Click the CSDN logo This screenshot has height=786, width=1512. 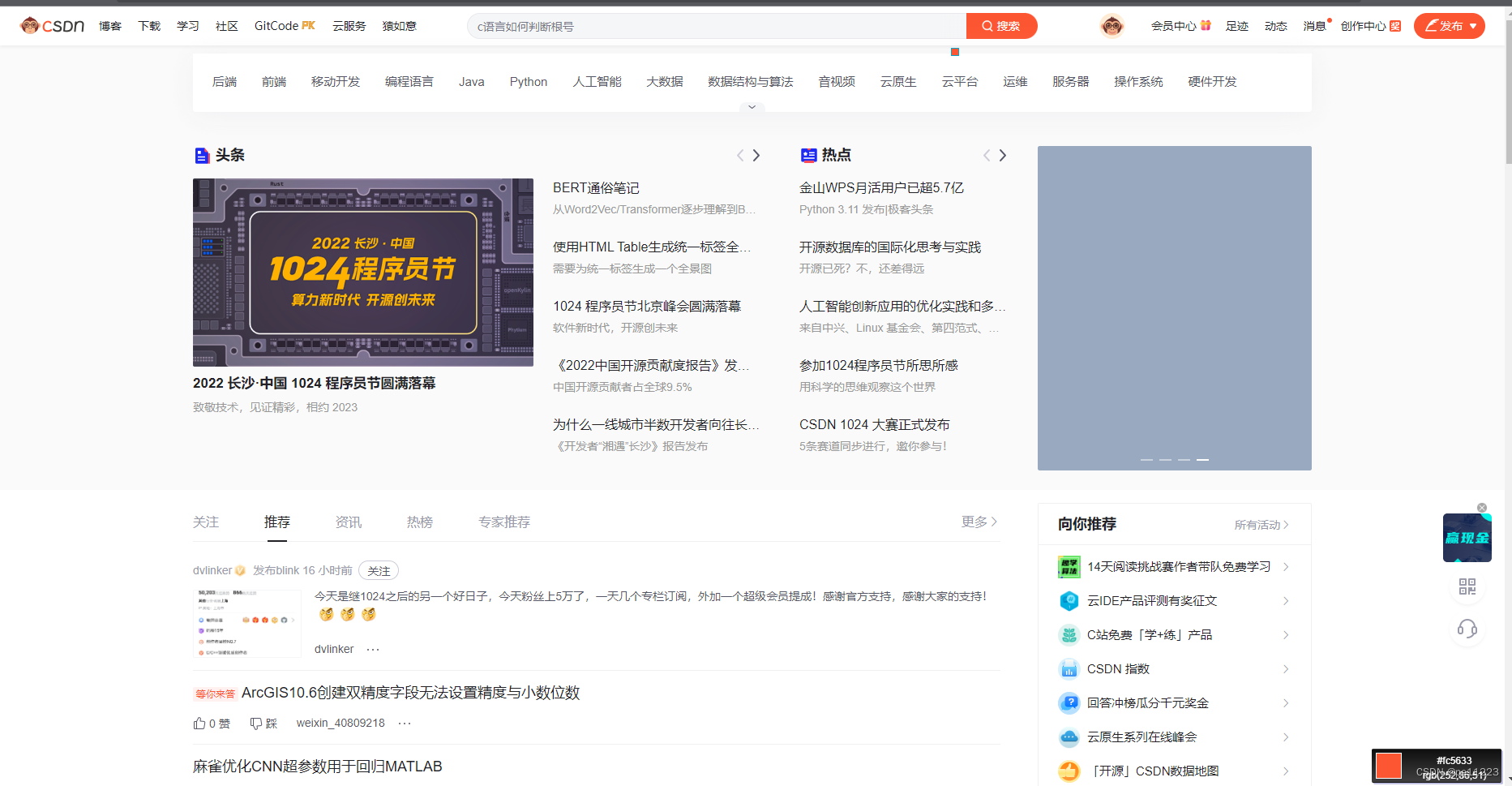click(x=53, y=26)
